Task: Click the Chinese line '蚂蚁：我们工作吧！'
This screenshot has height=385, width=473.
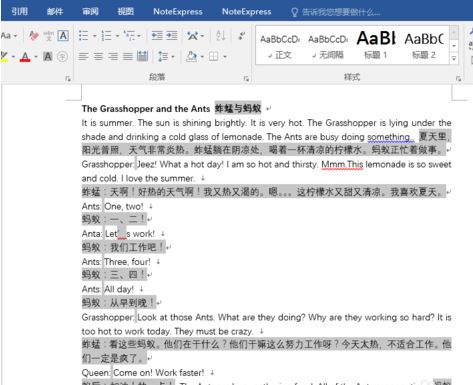Action: (124, 247)
